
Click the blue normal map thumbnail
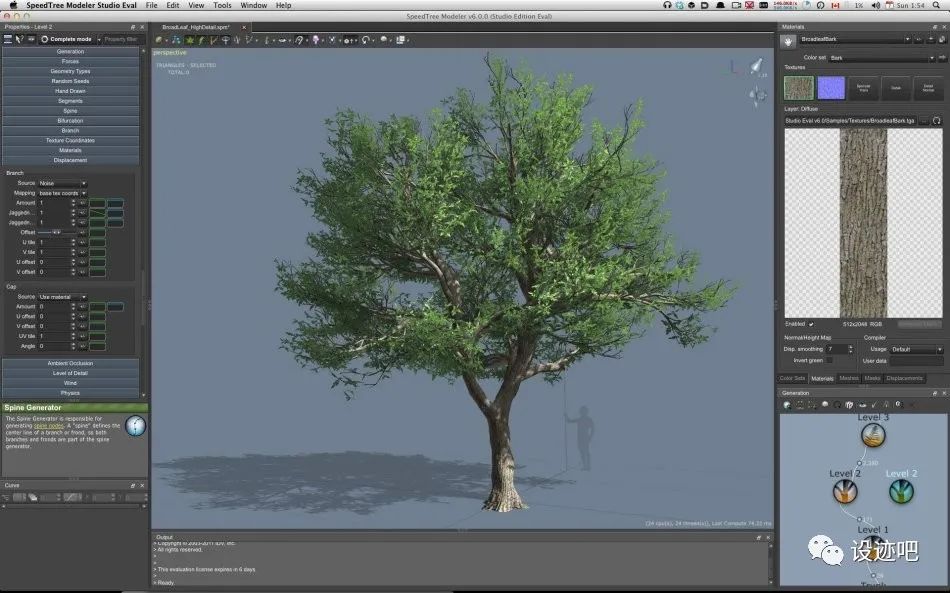tap(831, 87)
